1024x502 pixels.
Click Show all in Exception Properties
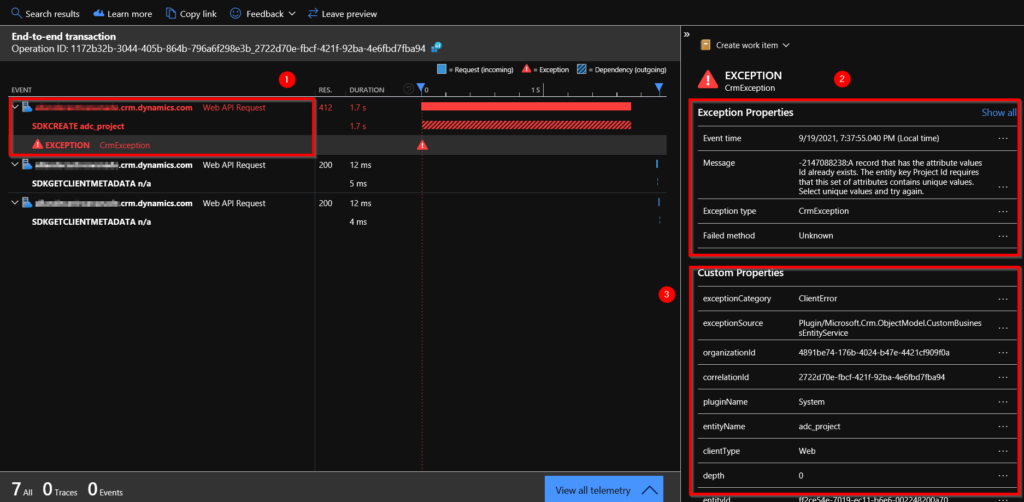(999, 112)
